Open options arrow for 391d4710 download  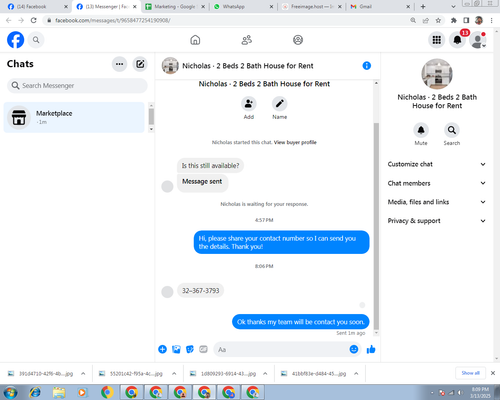pyautogui.click(x=83, y=374)
